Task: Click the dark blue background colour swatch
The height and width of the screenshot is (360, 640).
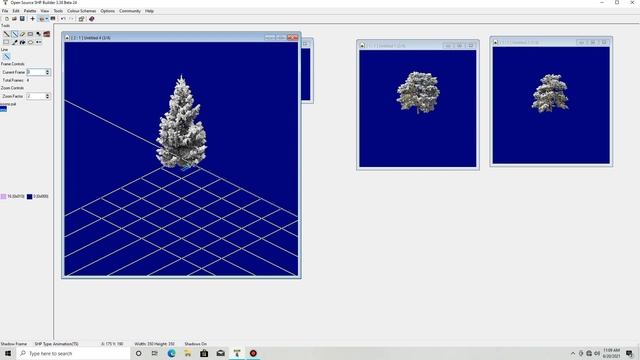Action: point(29,197)
